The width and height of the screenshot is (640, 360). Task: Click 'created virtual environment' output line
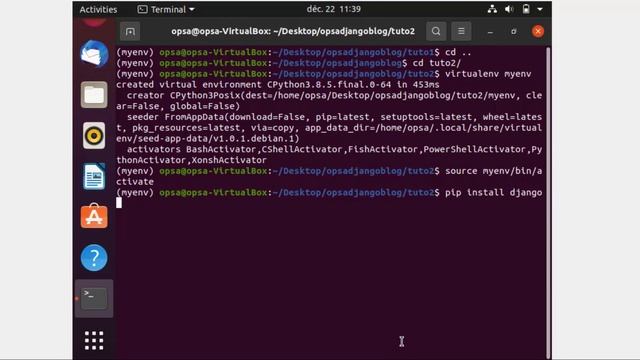click(x=278, y=85)
